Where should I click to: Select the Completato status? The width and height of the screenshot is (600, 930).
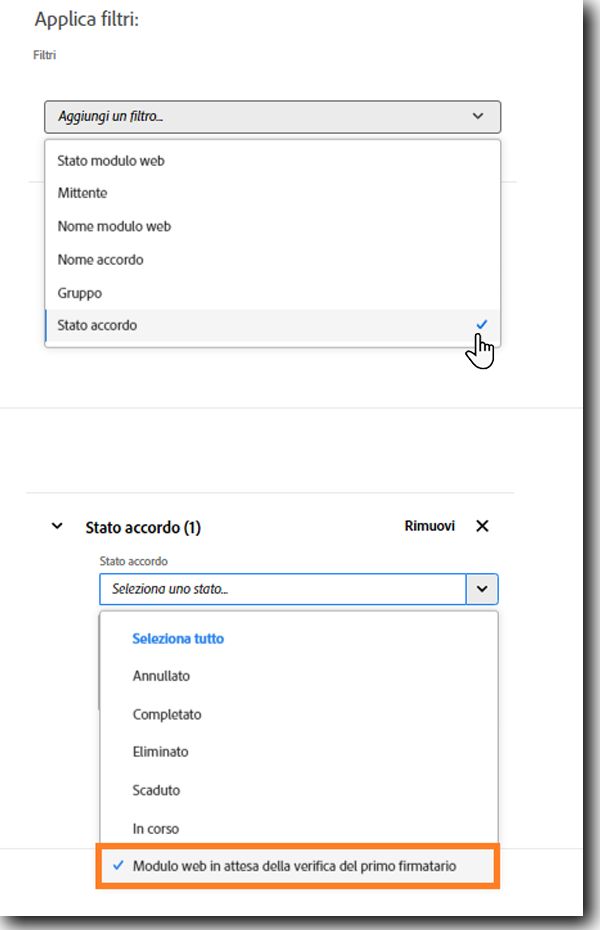167,714
